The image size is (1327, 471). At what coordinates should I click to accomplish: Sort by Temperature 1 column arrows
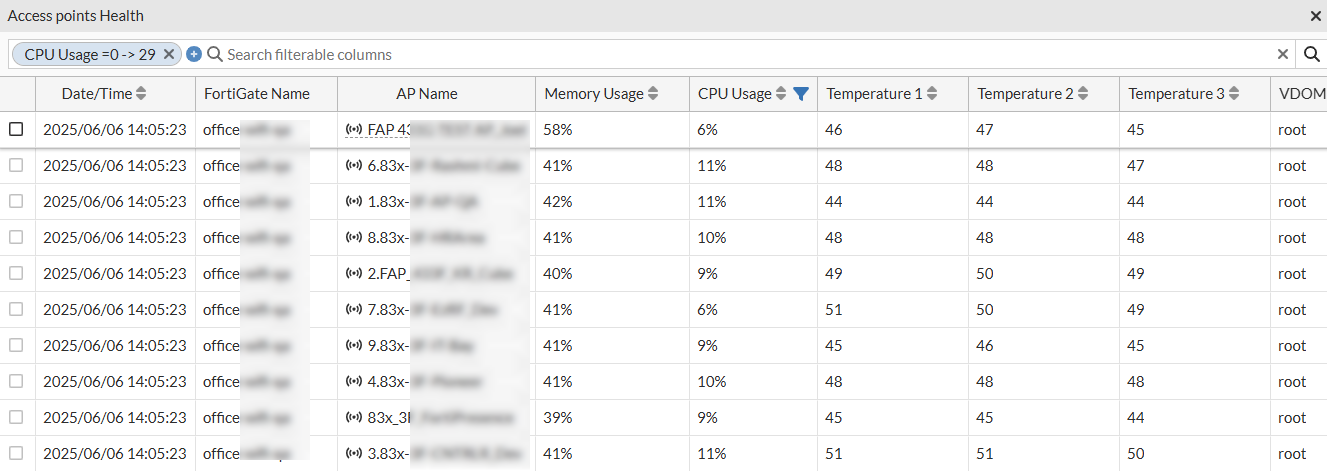(932, 94)
